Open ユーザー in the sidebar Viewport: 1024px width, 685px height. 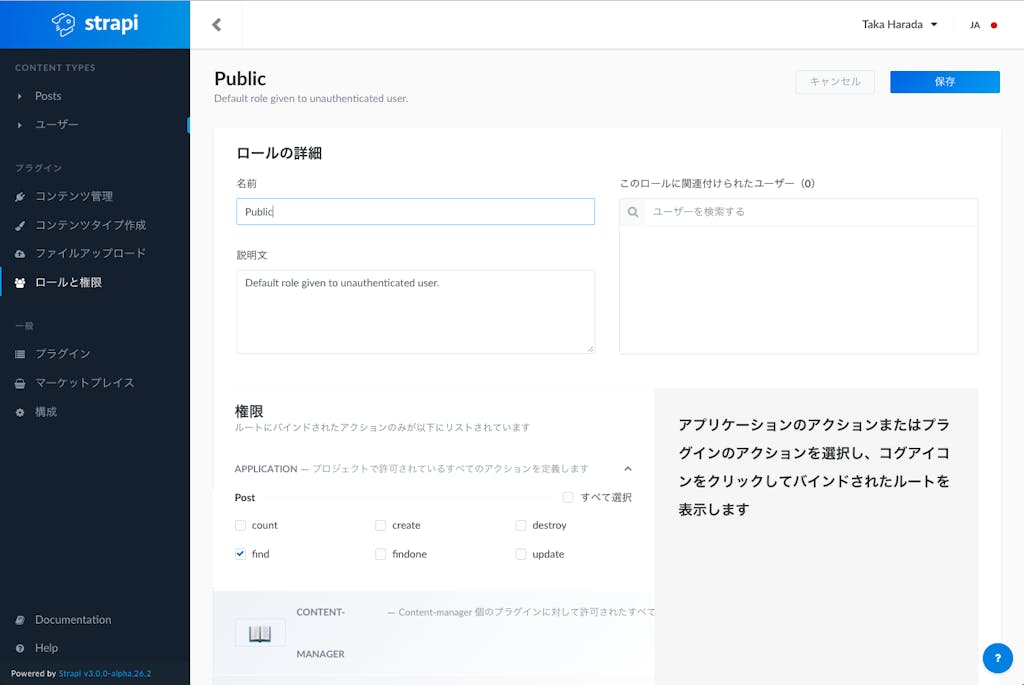pos(57,124)
